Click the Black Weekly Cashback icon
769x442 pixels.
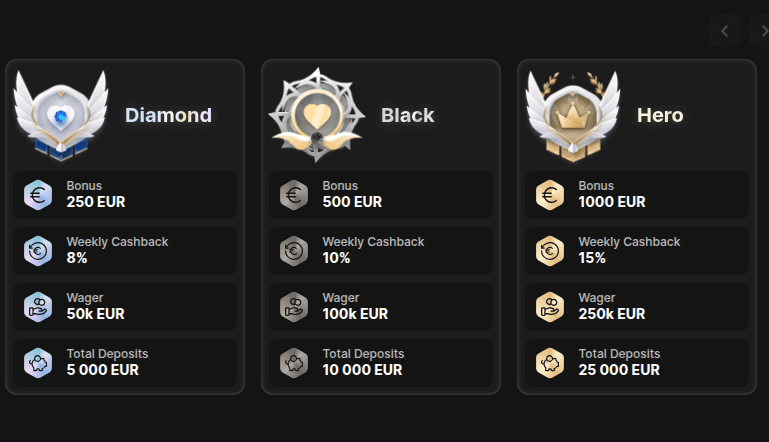point(293,250)
